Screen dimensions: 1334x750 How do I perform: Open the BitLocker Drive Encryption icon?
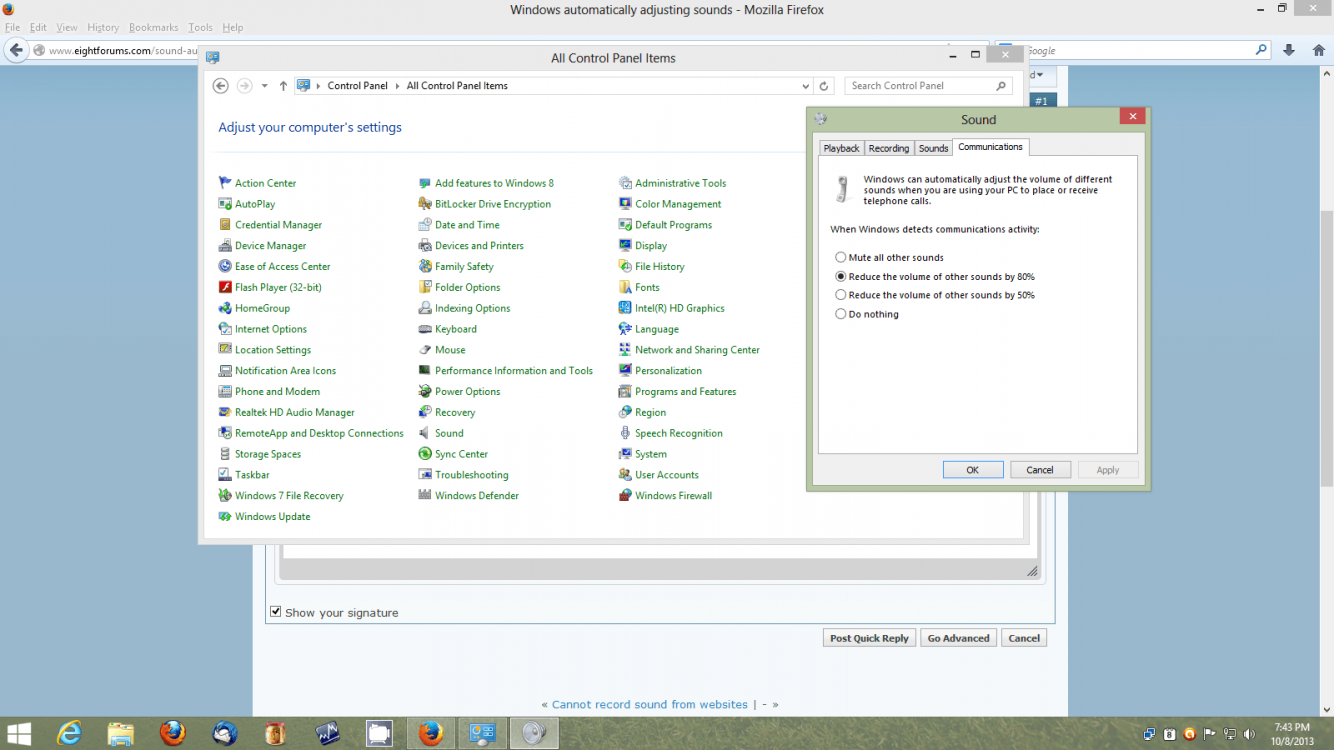point(425,204)
